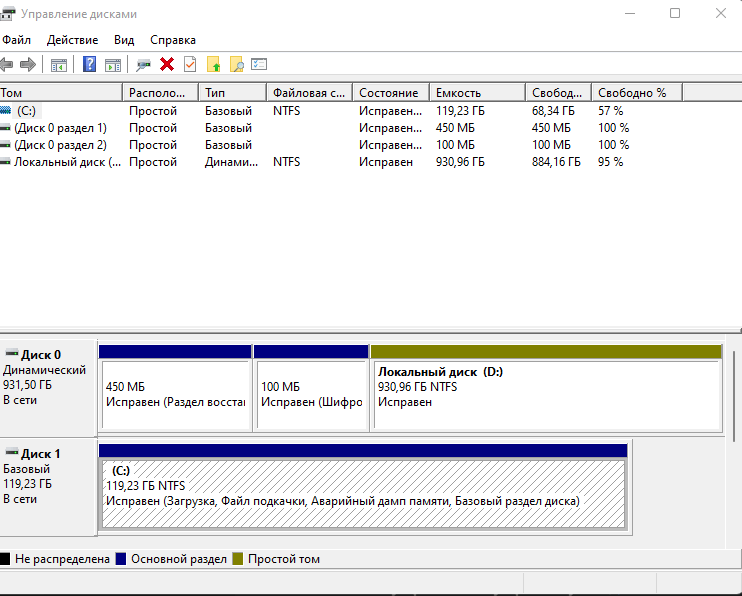The height and width of the screenshot is (596, 742).
Task: Click the red X delete icon
Action: point(167,64)
